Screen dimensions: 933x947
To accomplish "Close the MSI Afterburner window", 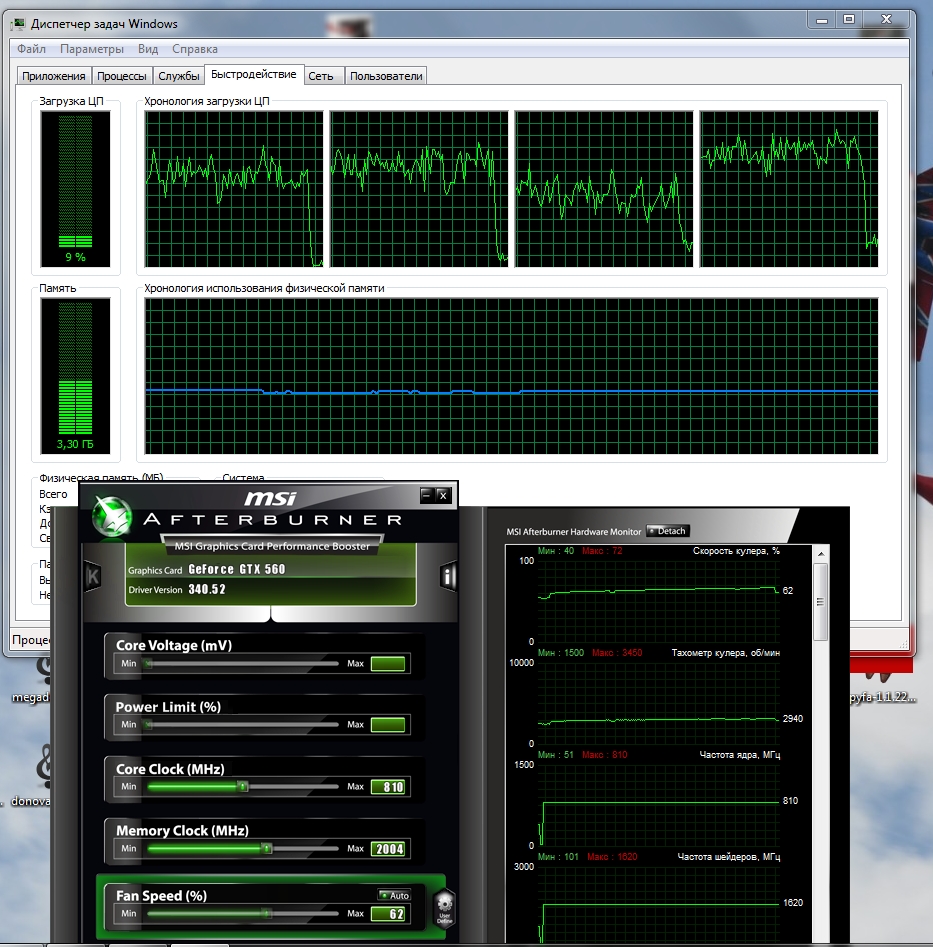I will pyautogui.click(x=443, y=495).
